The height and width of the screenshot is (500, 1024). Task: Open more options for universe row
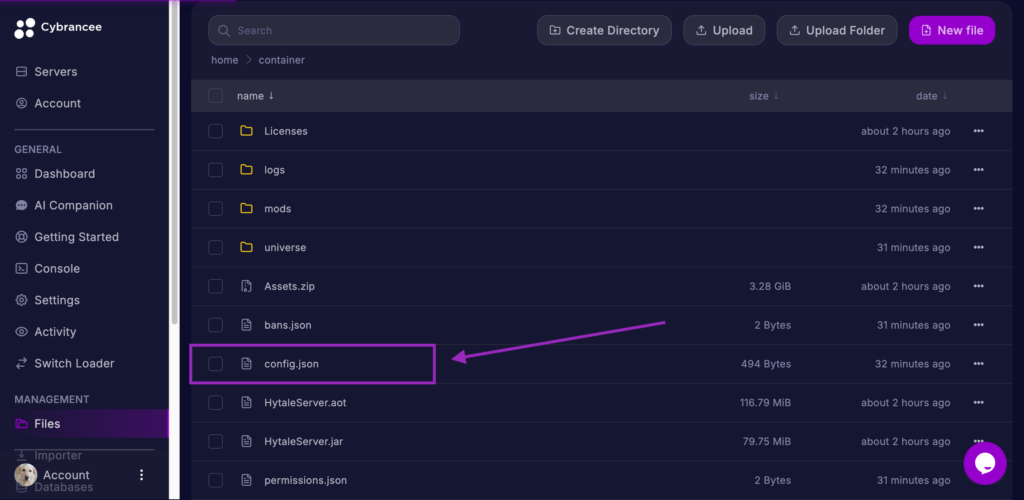pos(978,247)
